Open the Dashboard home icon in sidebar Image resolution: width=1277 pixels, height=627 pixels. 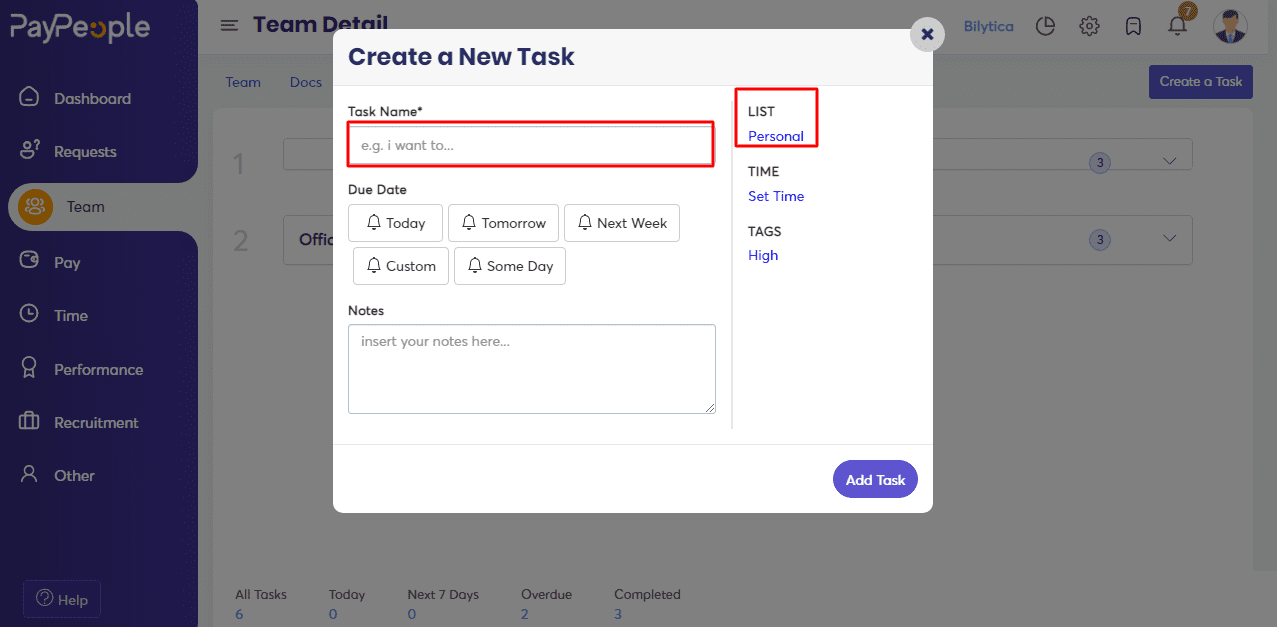pos(29,98)
